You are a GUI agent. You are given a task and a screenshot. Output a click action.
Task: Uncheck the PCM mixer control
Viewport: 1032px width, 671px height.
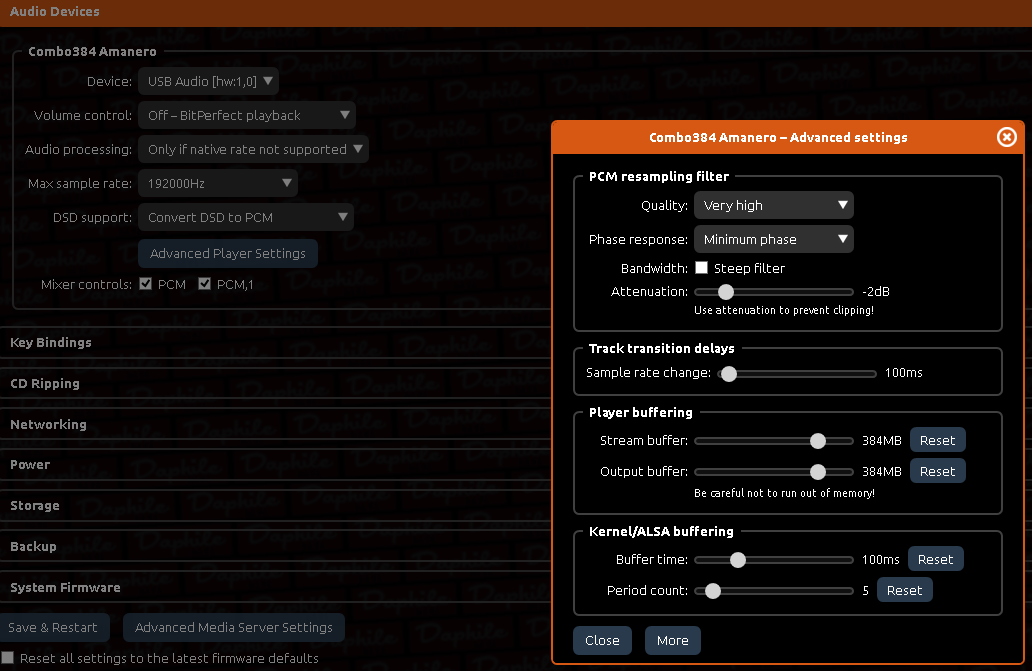[x=146, y=285]
